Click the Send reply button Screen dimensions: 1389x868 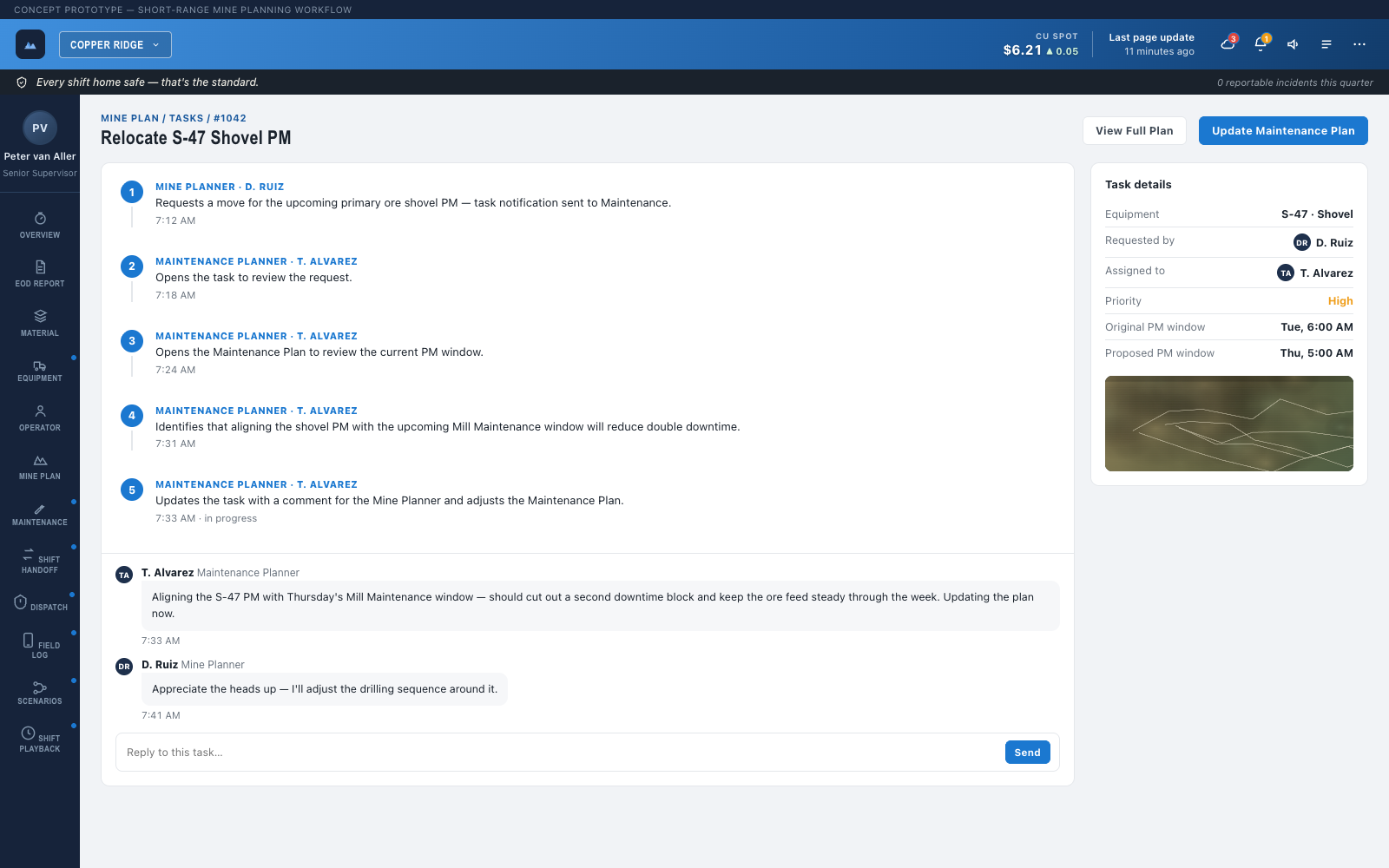[x=1027, y=753]
